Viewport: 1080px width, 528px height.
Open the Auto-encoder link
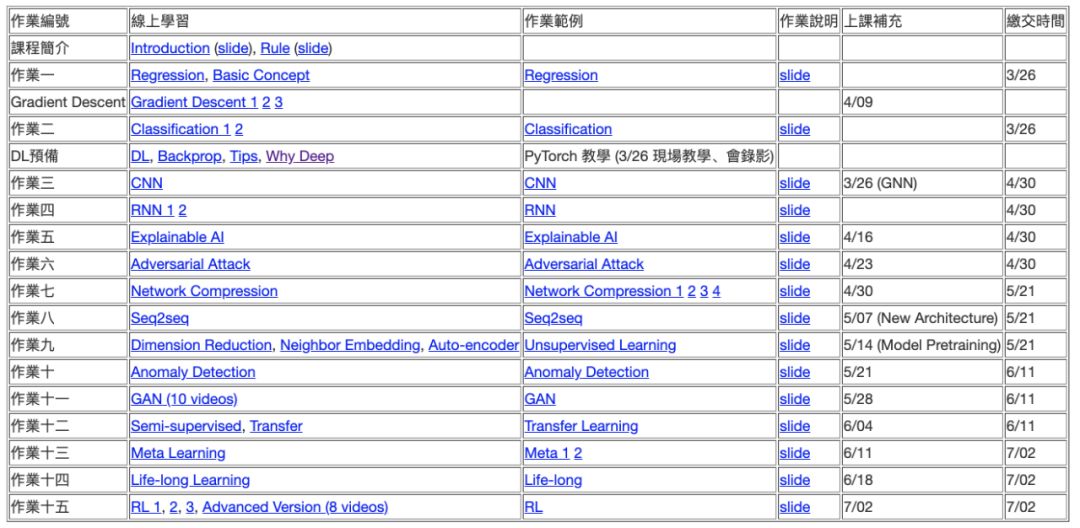point(473,345)
